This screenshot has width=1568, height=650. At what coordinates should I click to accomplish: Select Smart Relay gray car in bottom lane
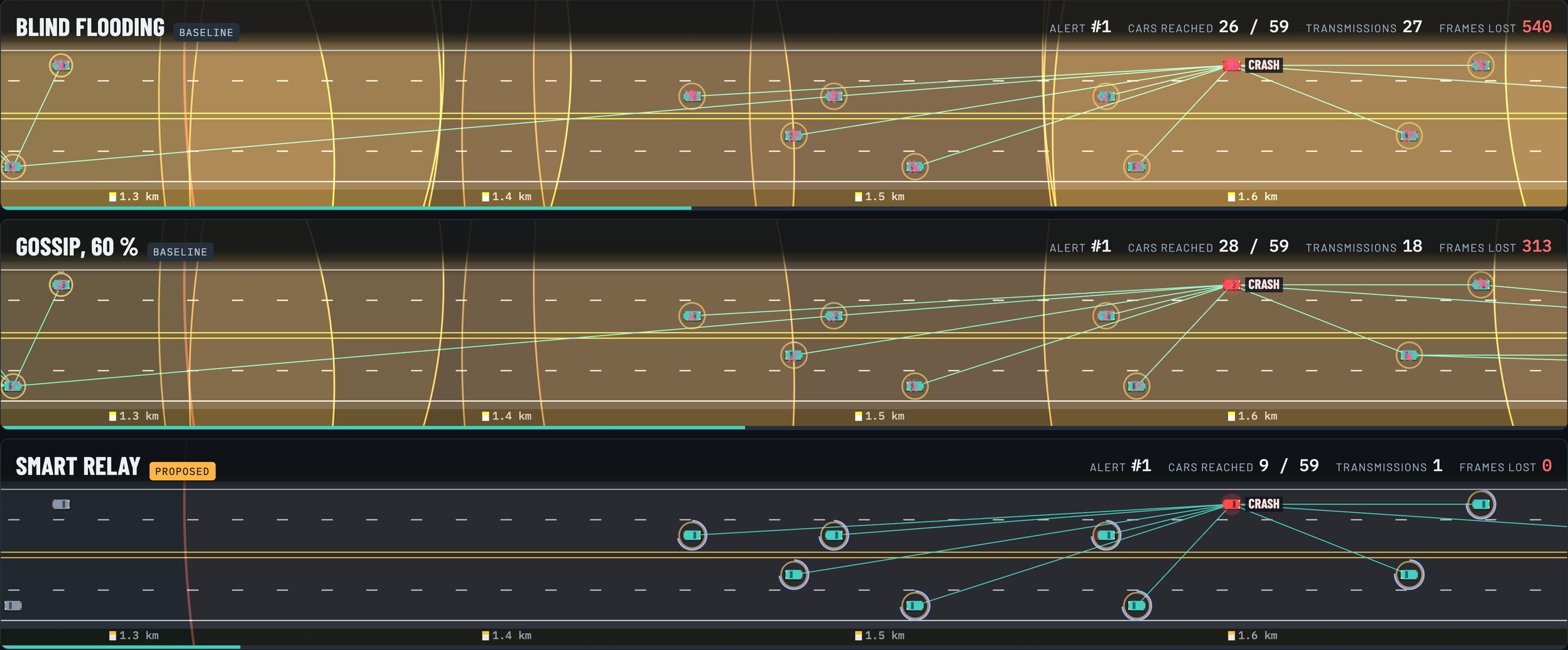tap(13, 605)
